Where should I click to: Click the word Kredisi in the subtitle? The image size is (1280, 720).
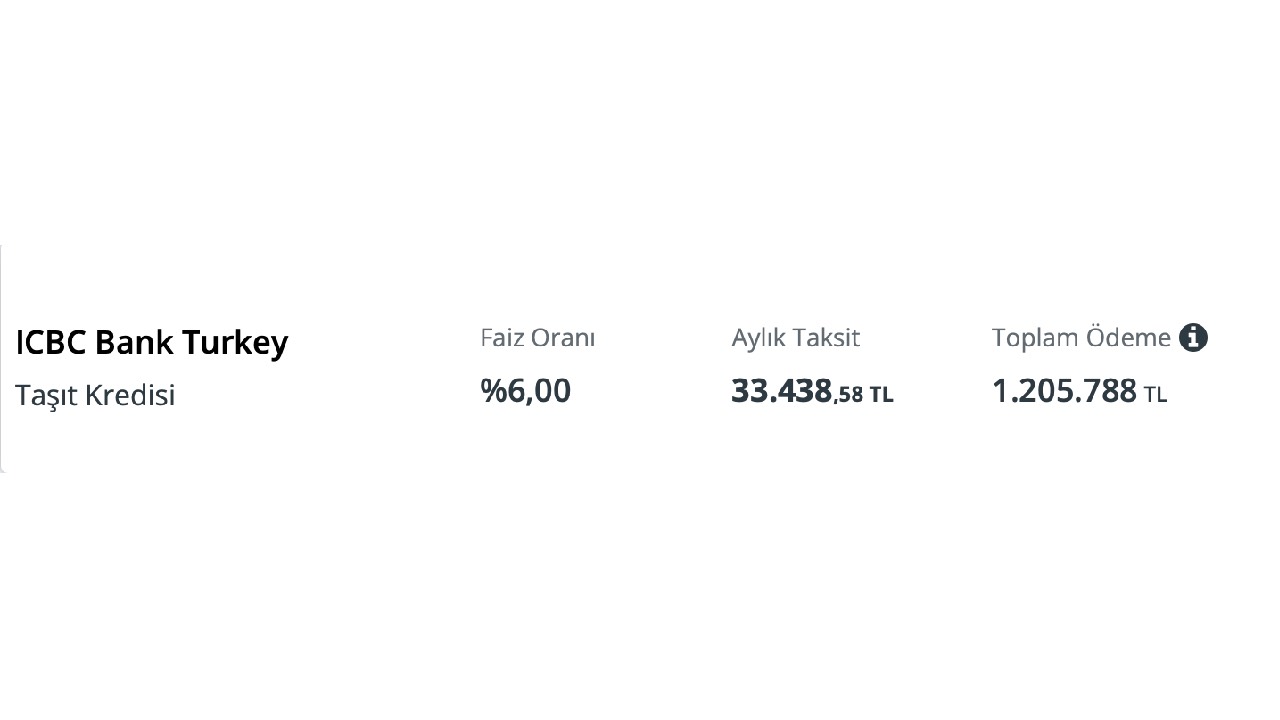(129, 395)
